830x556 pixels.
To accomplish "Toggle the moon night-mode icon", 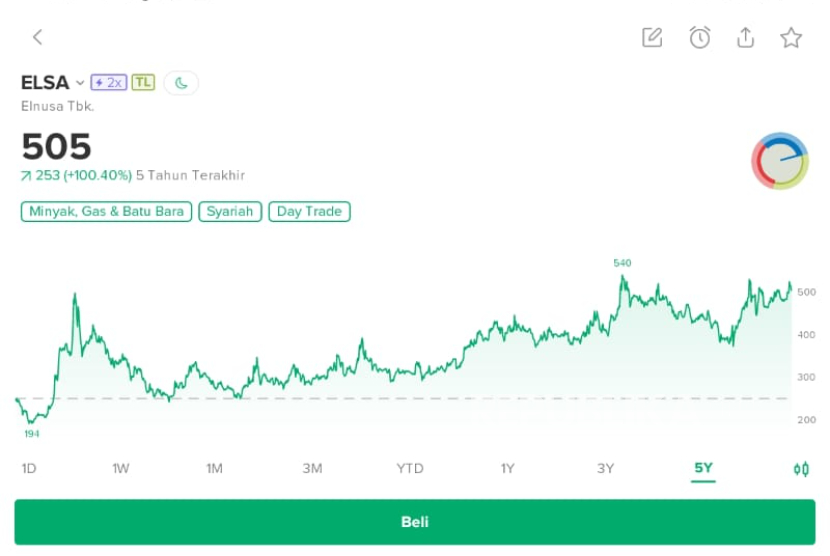I will point(181,83).
